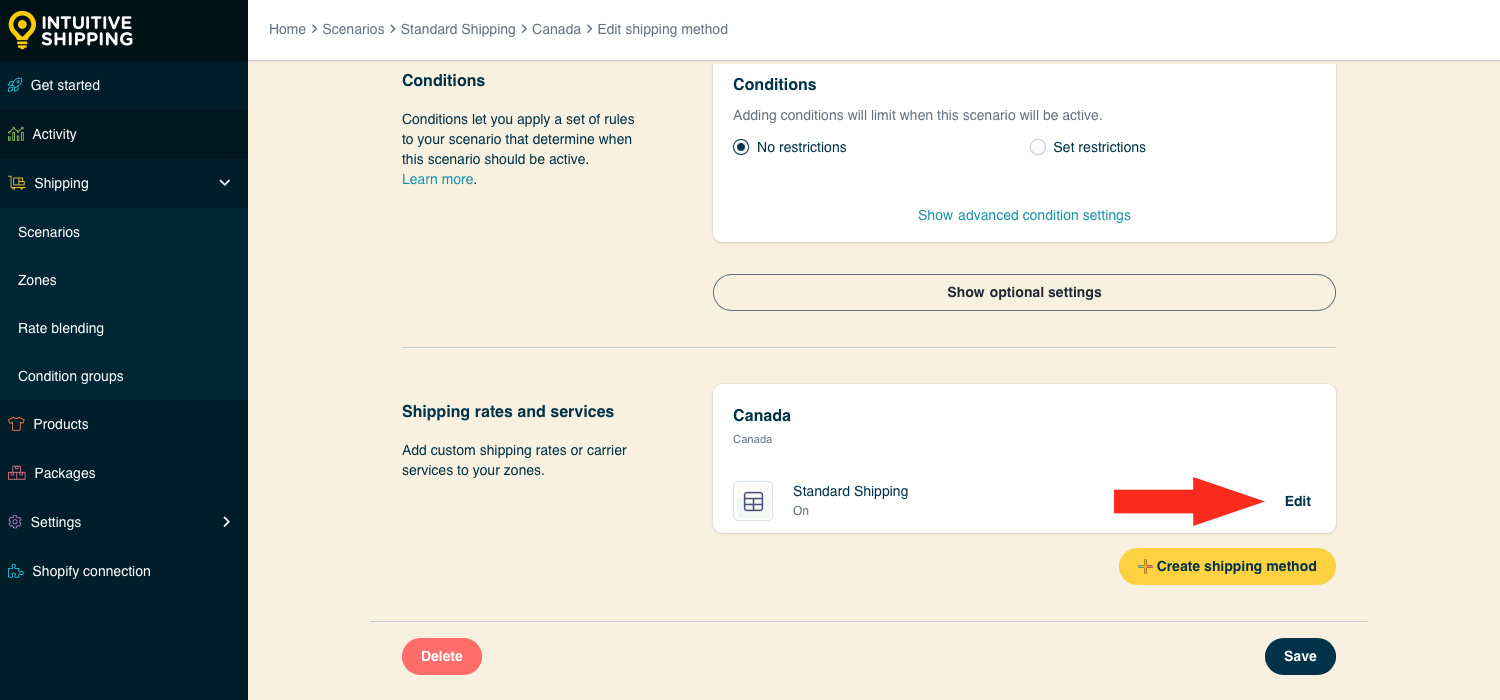Viewport: 1500px width, 700px height.
Task: Click the Intuitive Shipping lightbulb logo
Action: [x=22, y=30]
